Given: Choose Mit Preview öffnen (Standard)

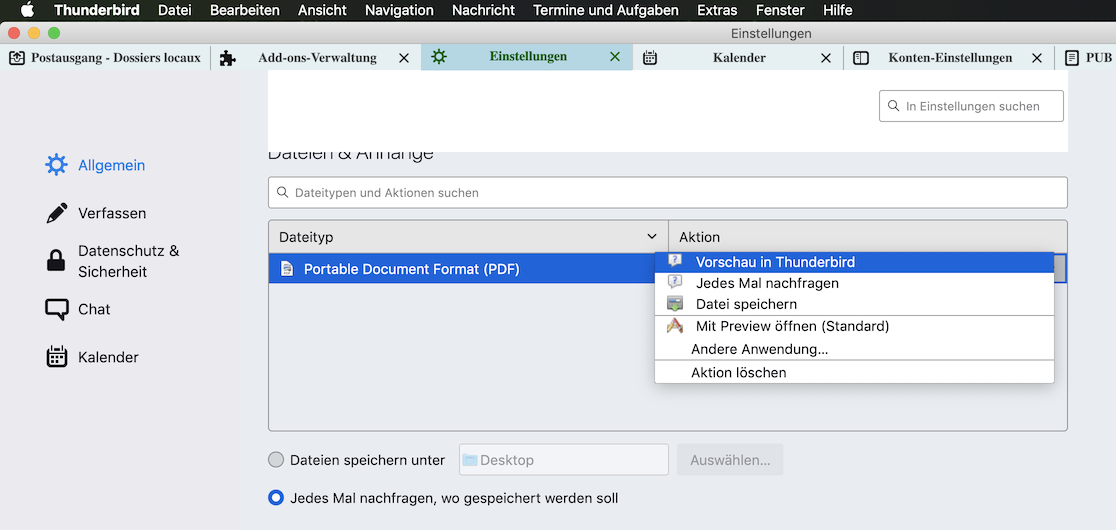Looking at the screenshot, I should (x=854, y=327).
